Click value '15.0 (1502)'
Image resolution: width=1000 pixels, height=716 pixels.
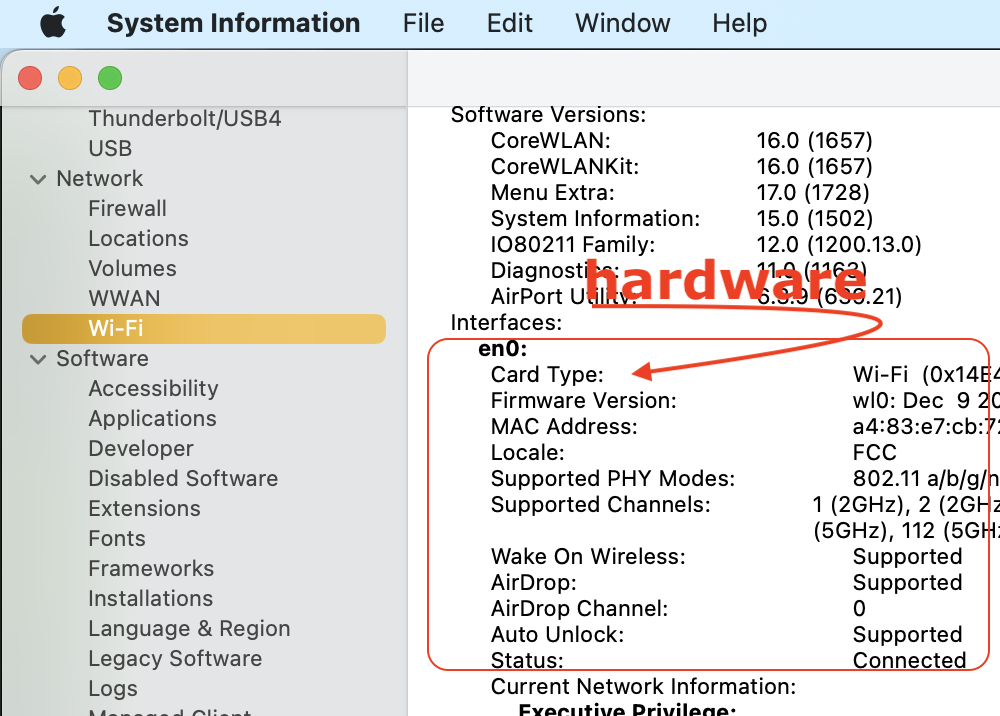(x=814, y=219)
